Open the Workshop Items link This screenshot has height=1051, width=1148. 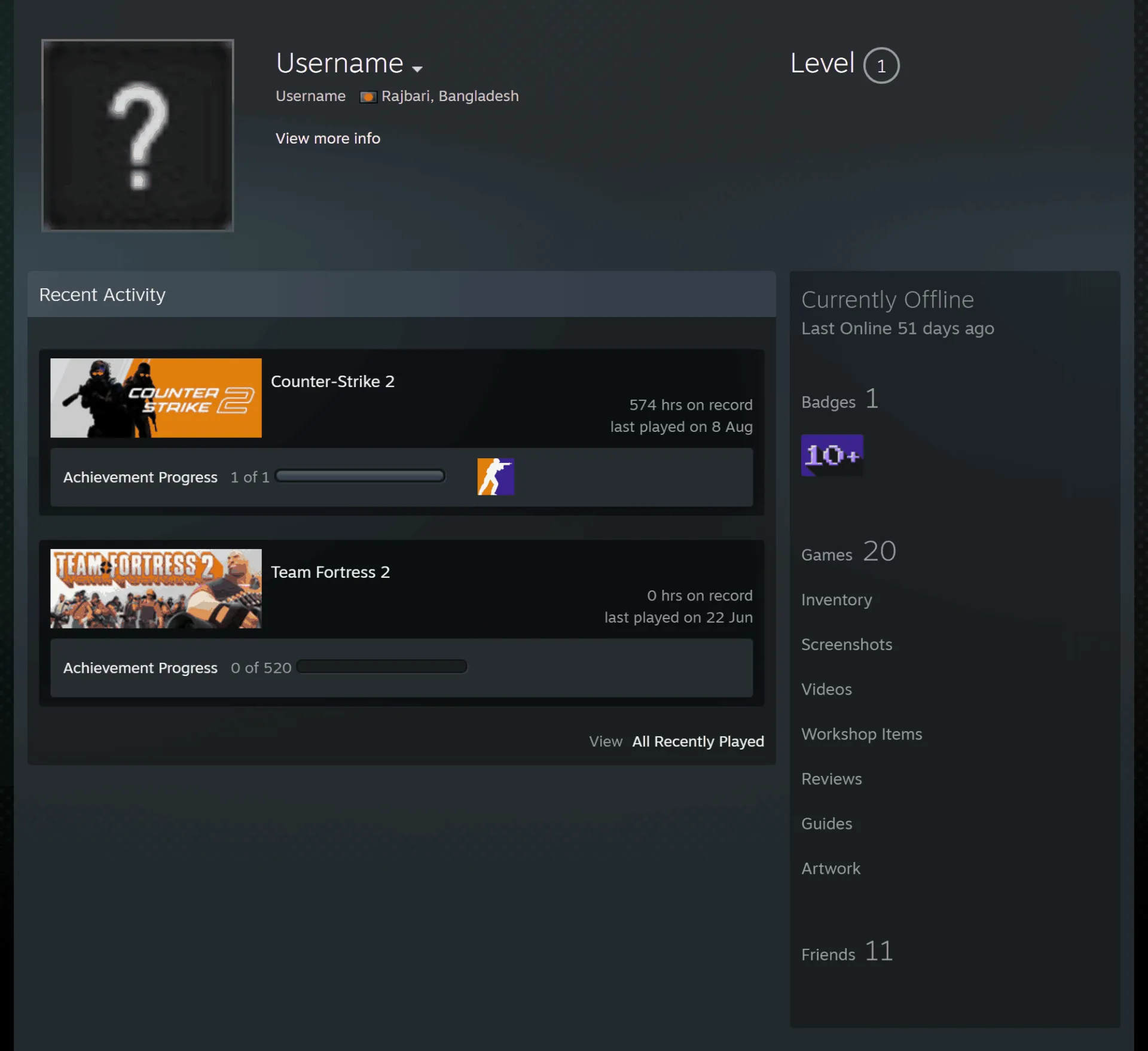click(862, 735)
